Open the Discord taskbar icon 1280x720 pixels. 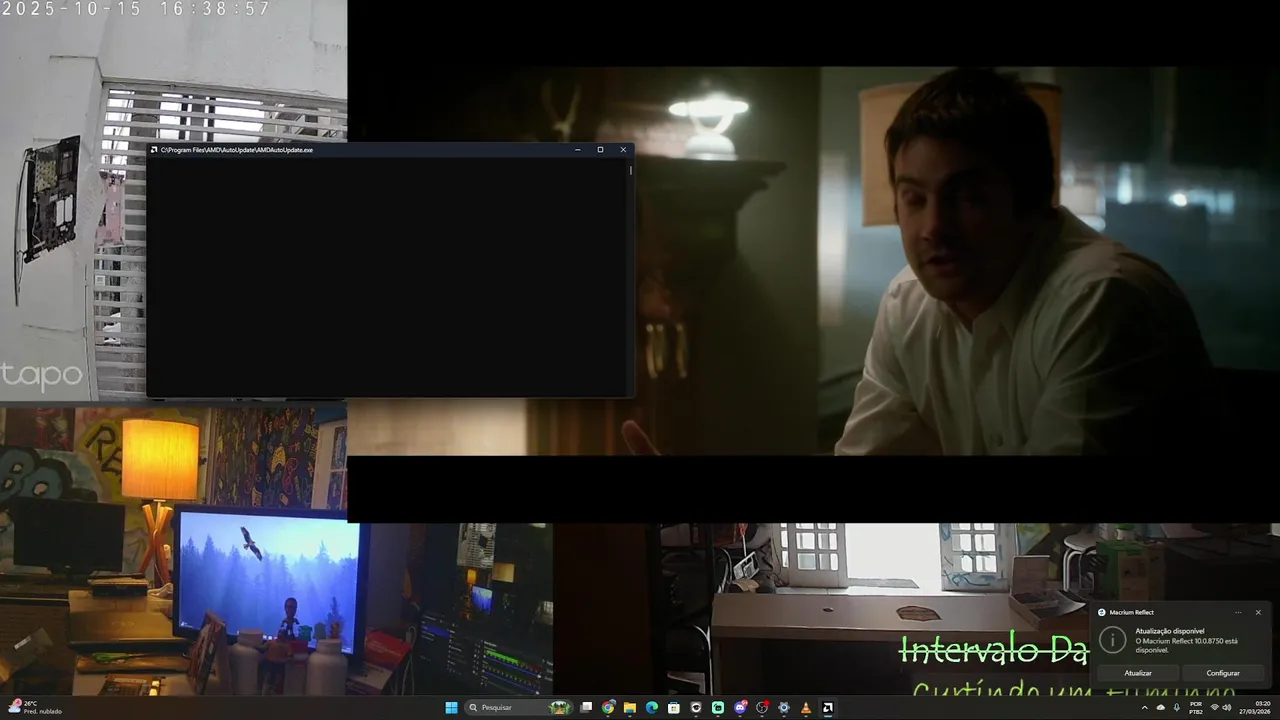740,707
